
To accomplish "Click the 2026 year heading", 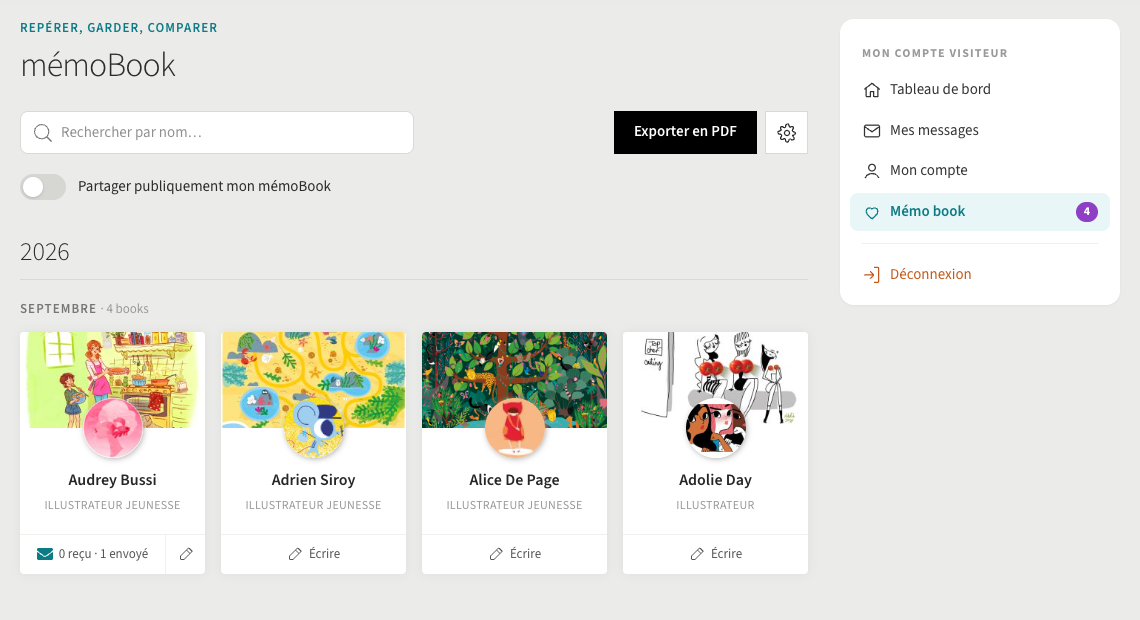I will 44,252.
